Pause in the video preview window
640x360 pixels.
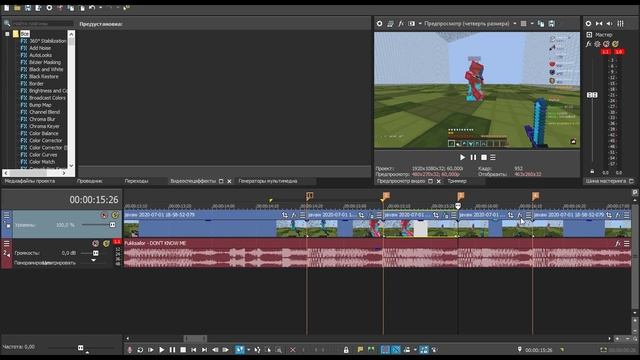473,157
